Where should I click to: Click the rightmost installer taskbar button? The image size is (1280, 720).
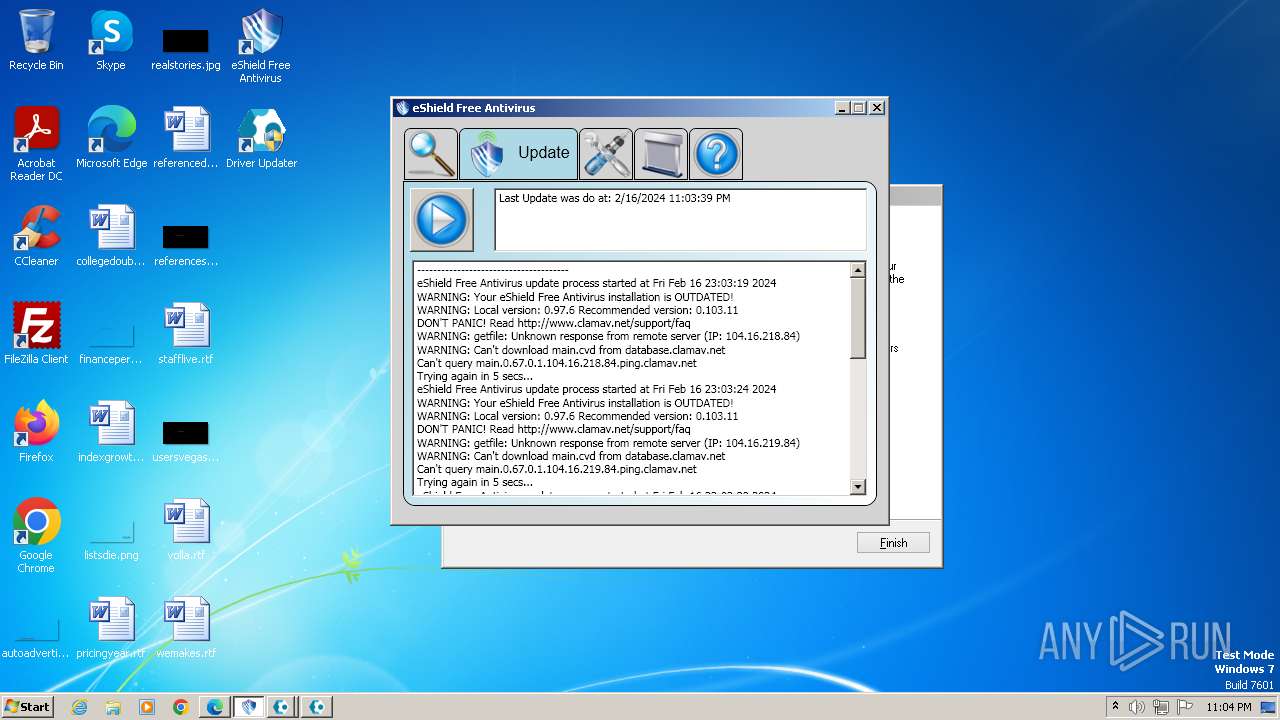coord(317,707)
